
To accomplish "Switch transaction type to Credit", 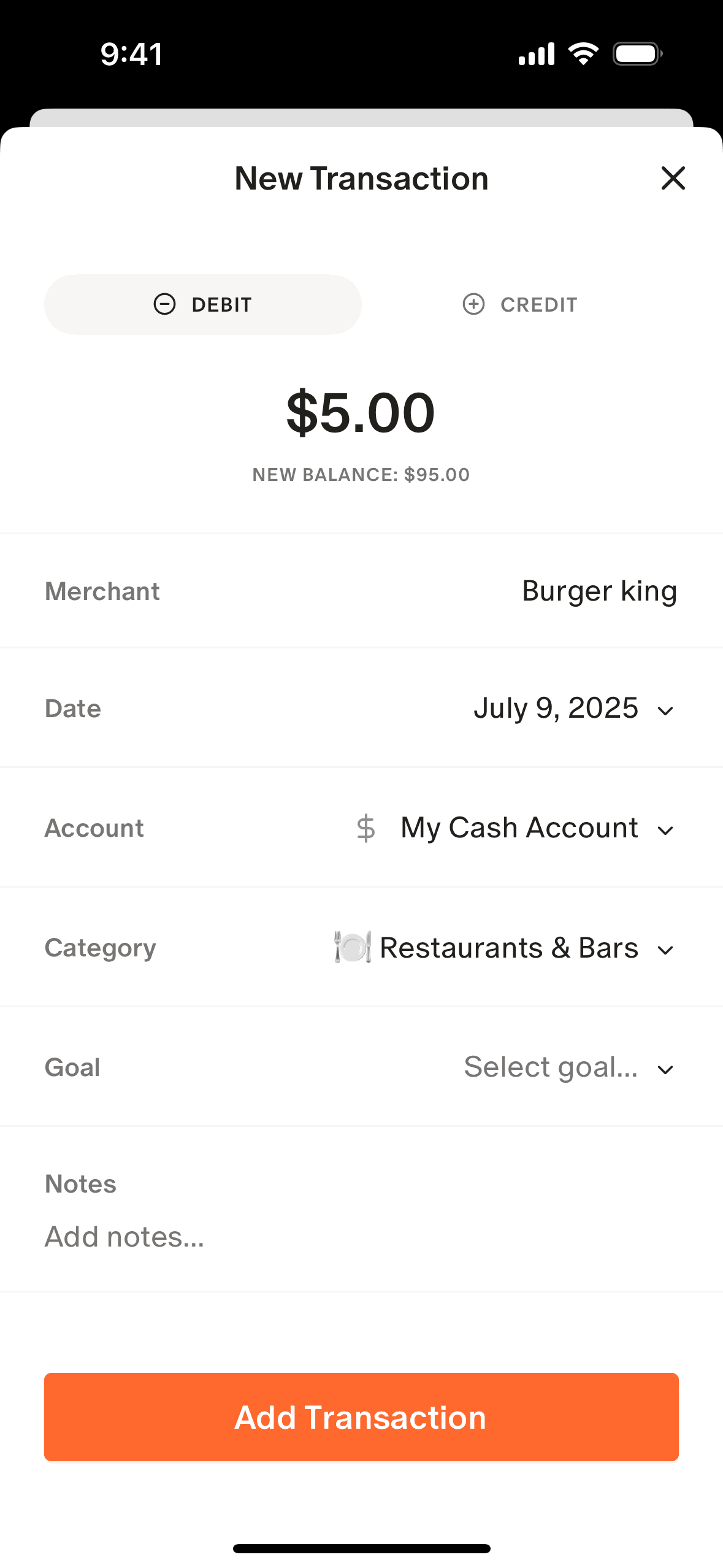I will click(x=520, y=304).
